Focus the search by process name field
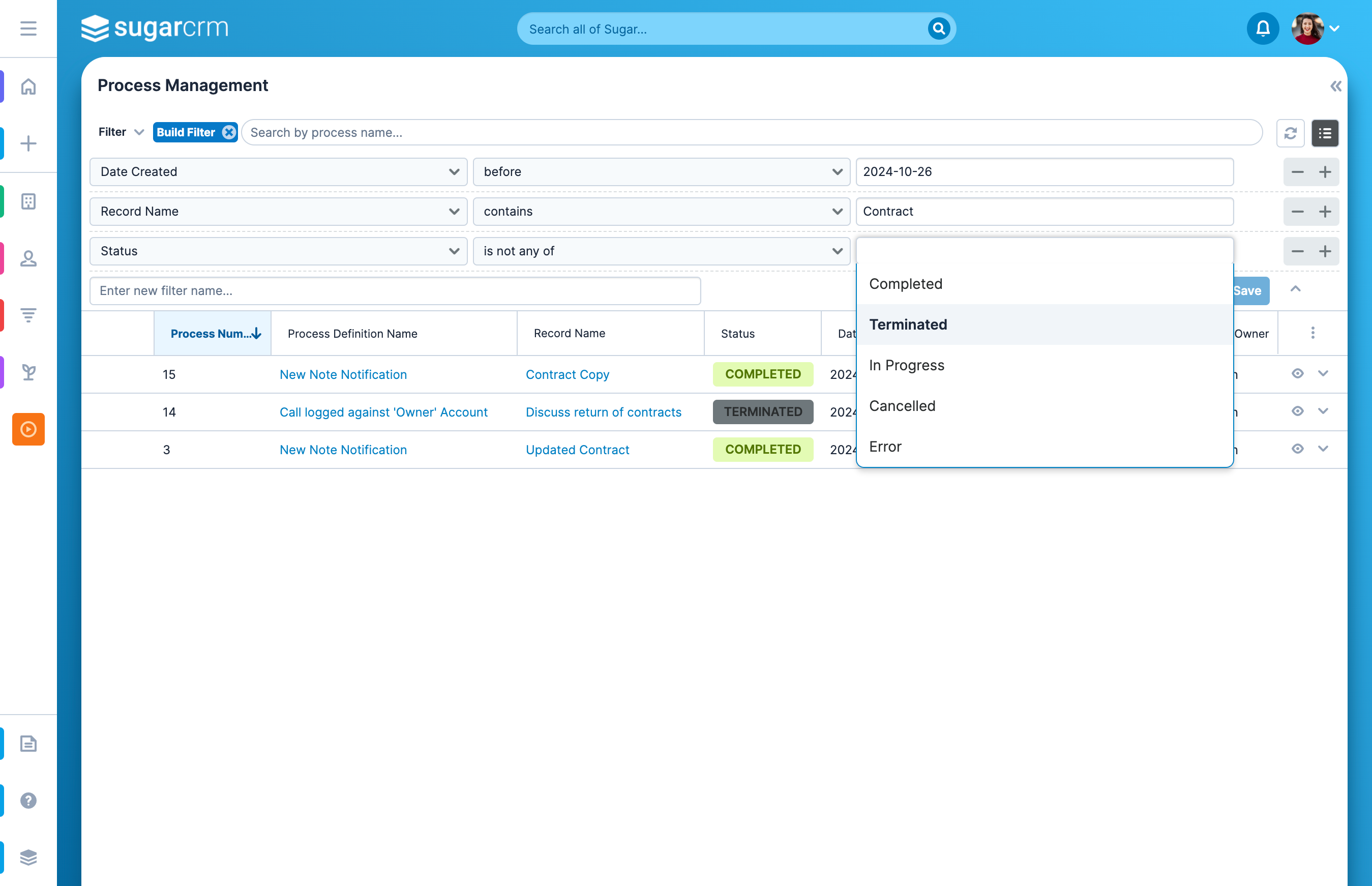 coord(751,132)
